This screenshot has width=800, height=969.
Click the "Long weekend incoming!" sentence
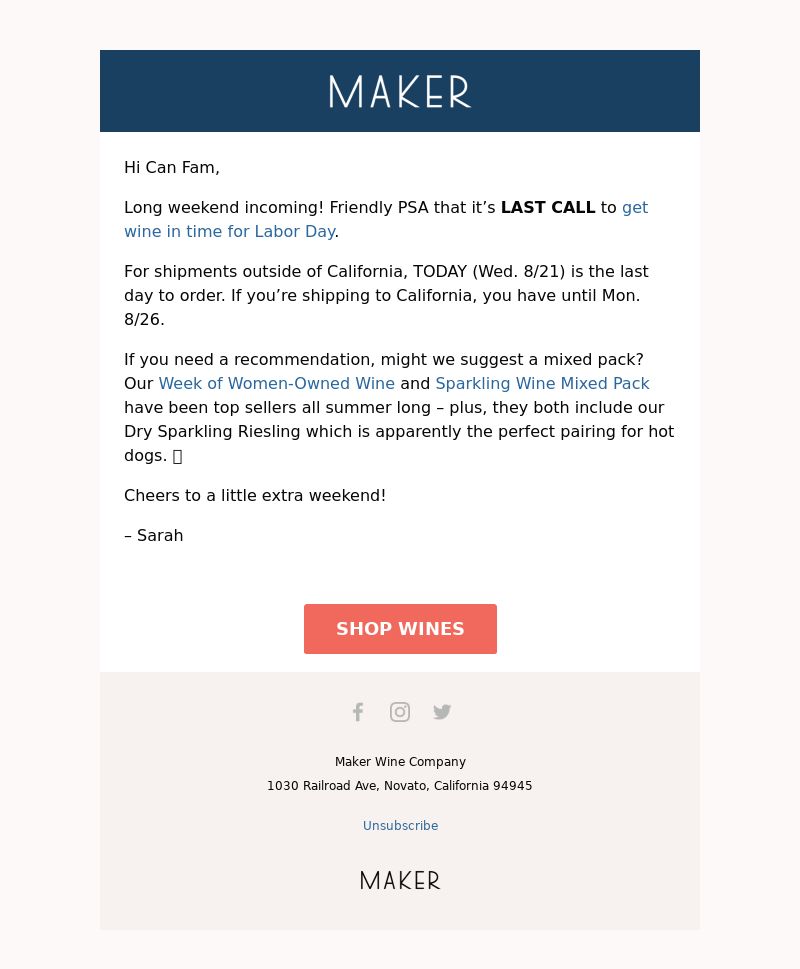(224, 208)
